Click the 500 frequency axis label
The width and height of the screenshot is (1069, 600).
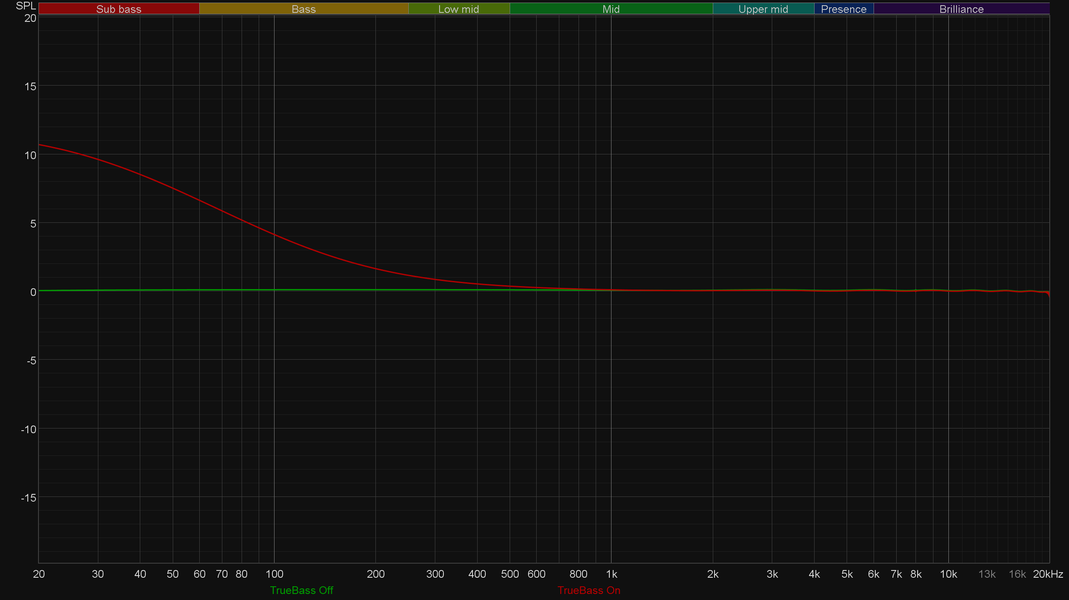click(x=510, y=575)
